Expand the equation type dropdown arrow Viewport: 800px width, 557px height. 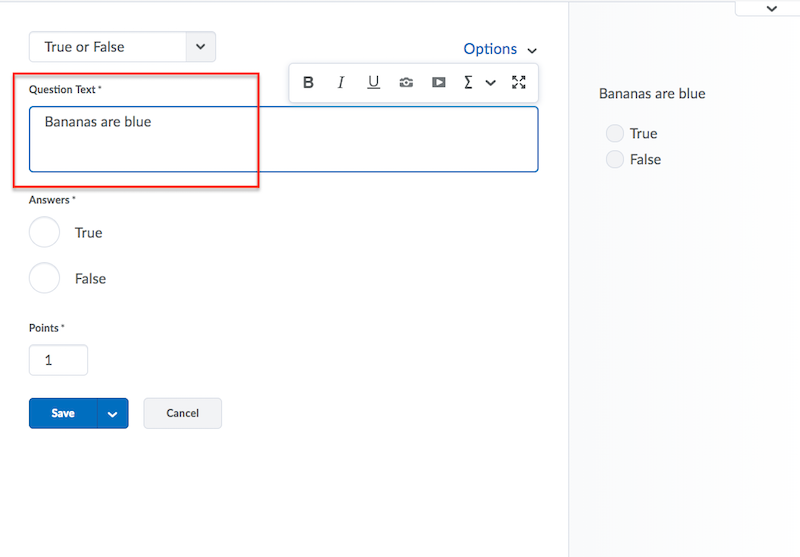[x=490, y=83]
